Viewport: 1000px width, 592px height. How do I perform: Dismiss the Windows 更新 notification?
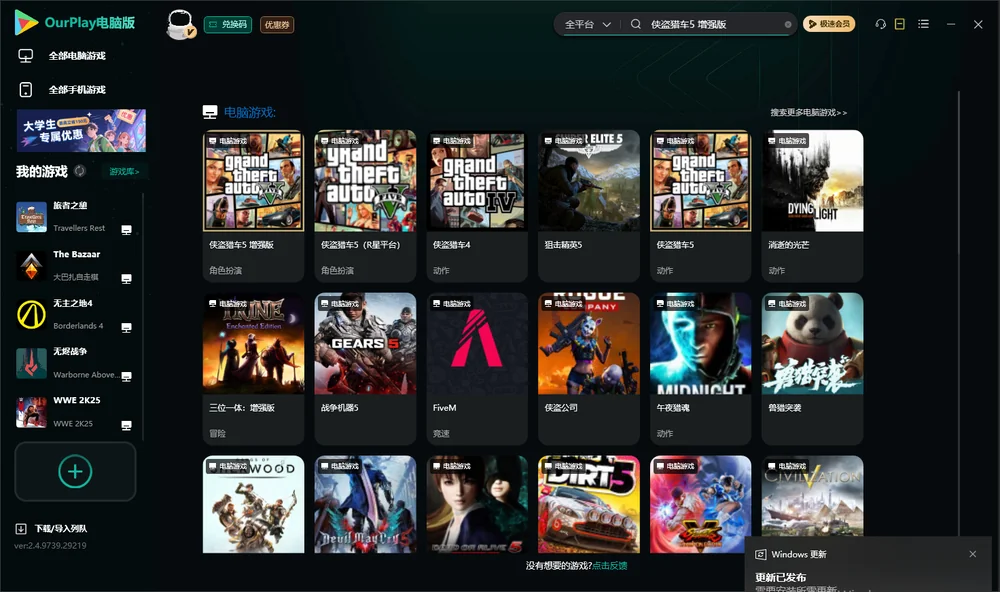[x=973, y=554]
